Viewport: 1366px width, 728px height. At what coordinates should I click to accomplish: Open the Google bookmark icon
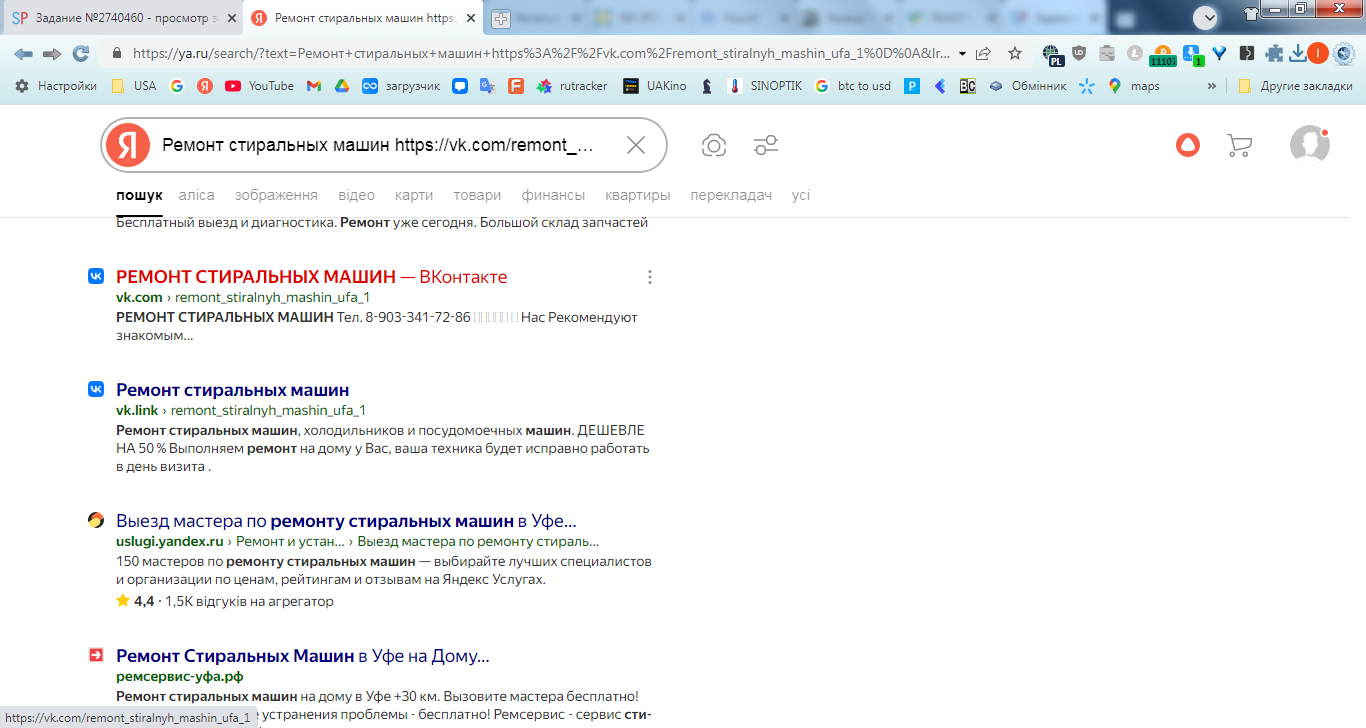(x=177, y=86)
